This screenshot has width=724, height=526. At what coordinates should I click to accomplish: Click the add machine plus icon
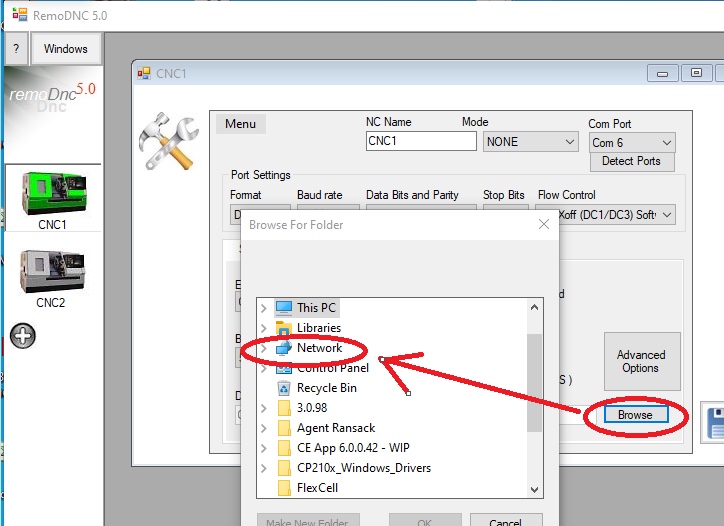23,336
